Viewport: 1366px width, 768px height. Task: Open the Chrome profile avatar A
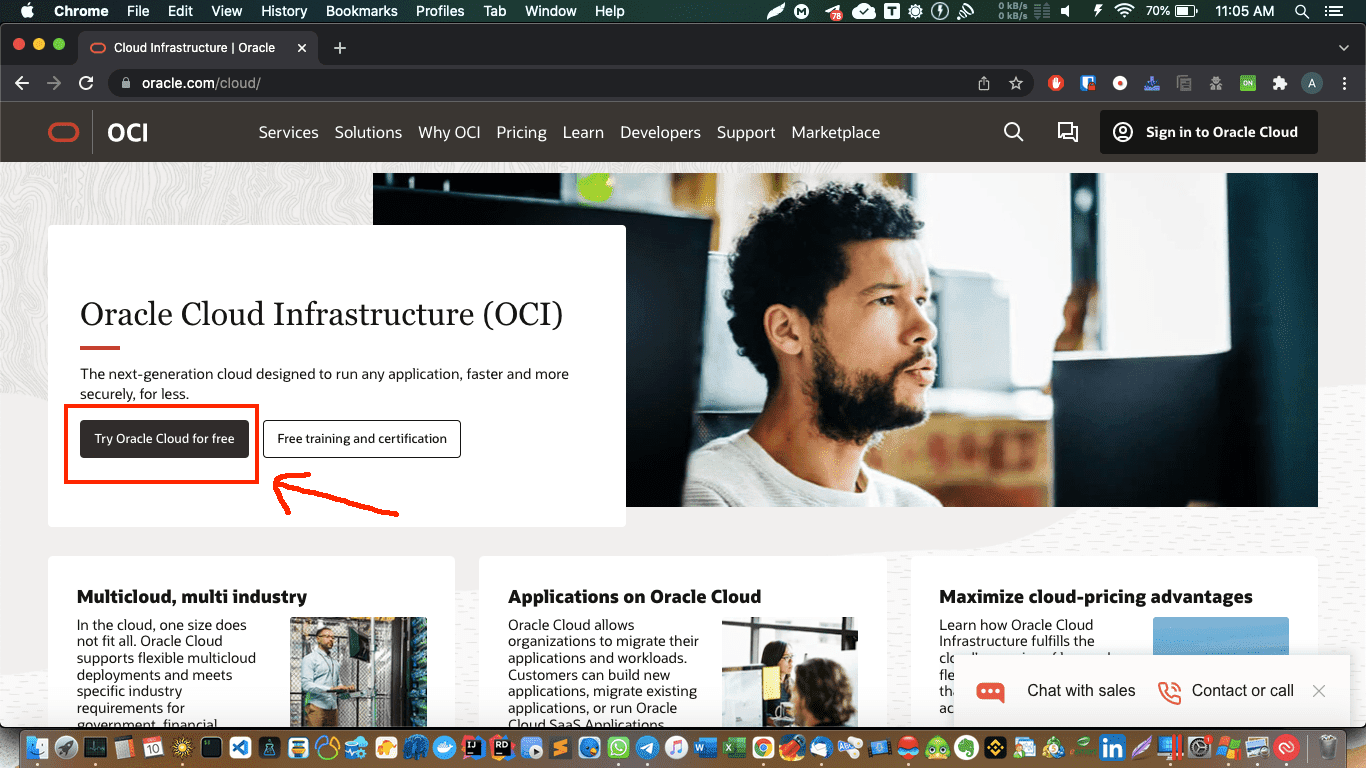click(1312, 83)
